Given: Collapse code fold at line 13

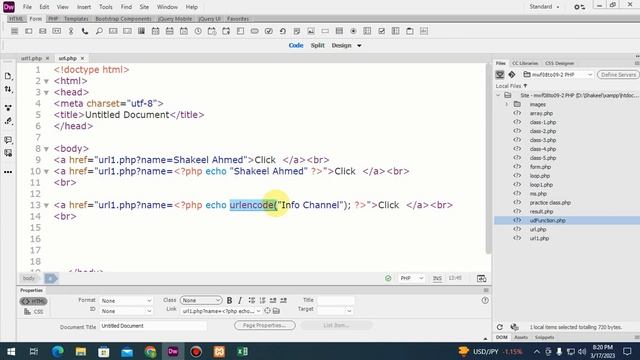Looking at the screenshot, I should [x=46, y=205].
